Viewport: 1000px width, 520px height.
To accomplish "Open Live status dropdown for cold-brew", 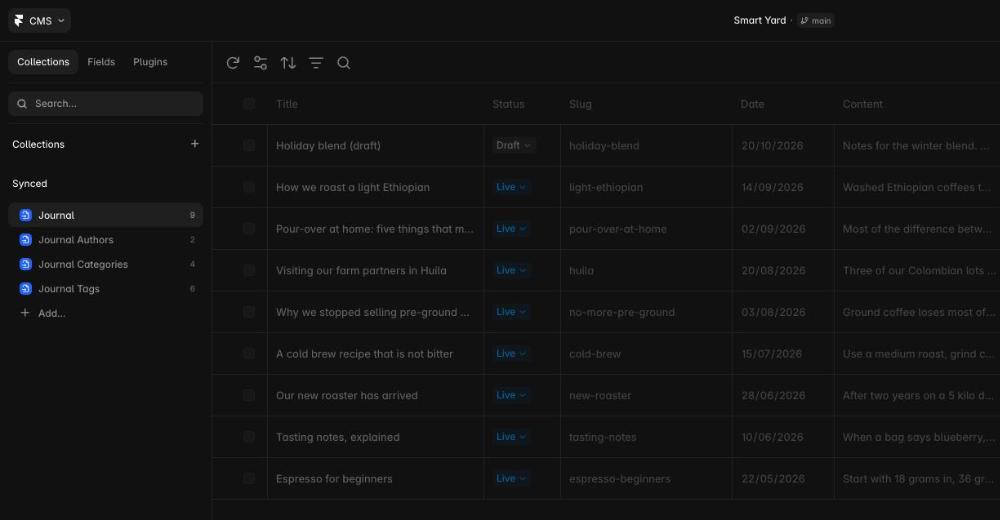I will (x=511, y=353).
